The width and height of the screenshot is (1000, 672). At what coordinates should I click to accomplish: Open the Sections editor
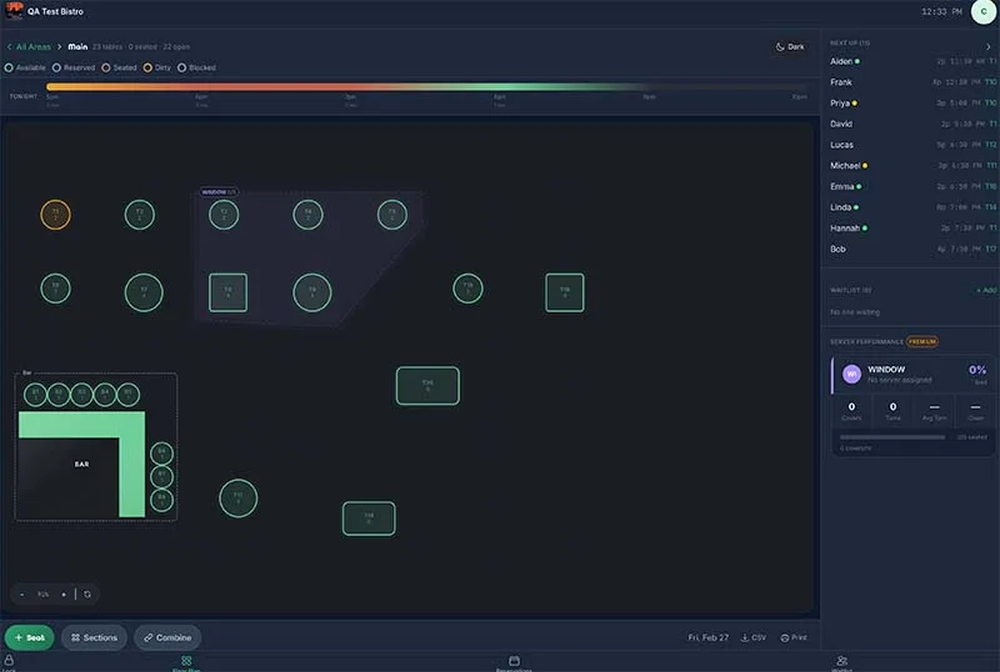pyautogui.click(x=94, y=638)
